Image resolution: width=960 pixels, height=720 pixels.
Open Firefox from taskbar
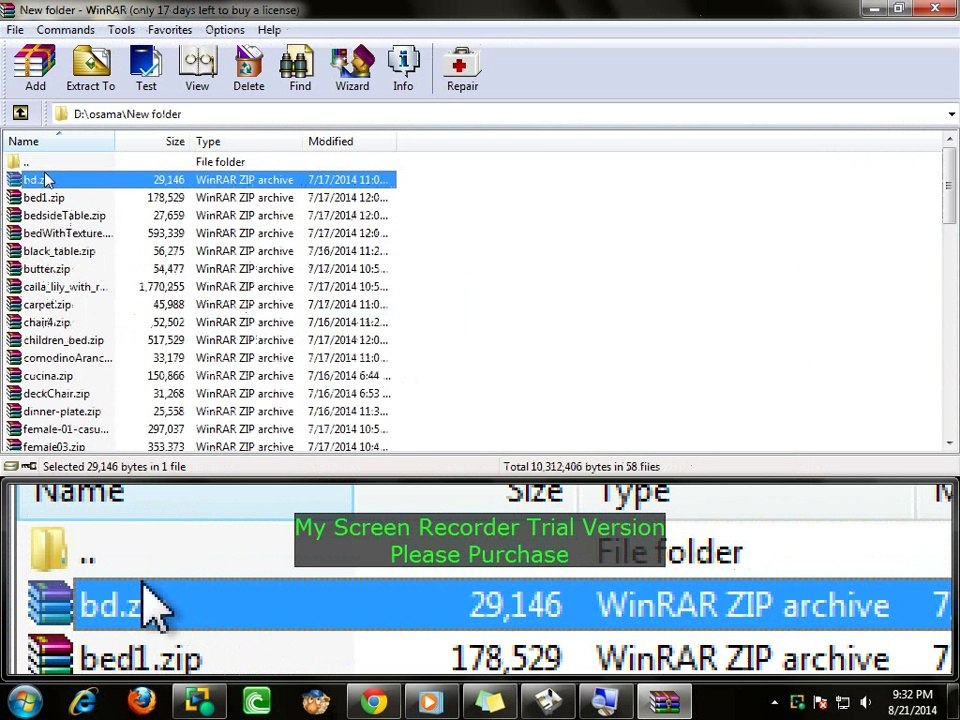pyautogui.click(x=141, y=702)
